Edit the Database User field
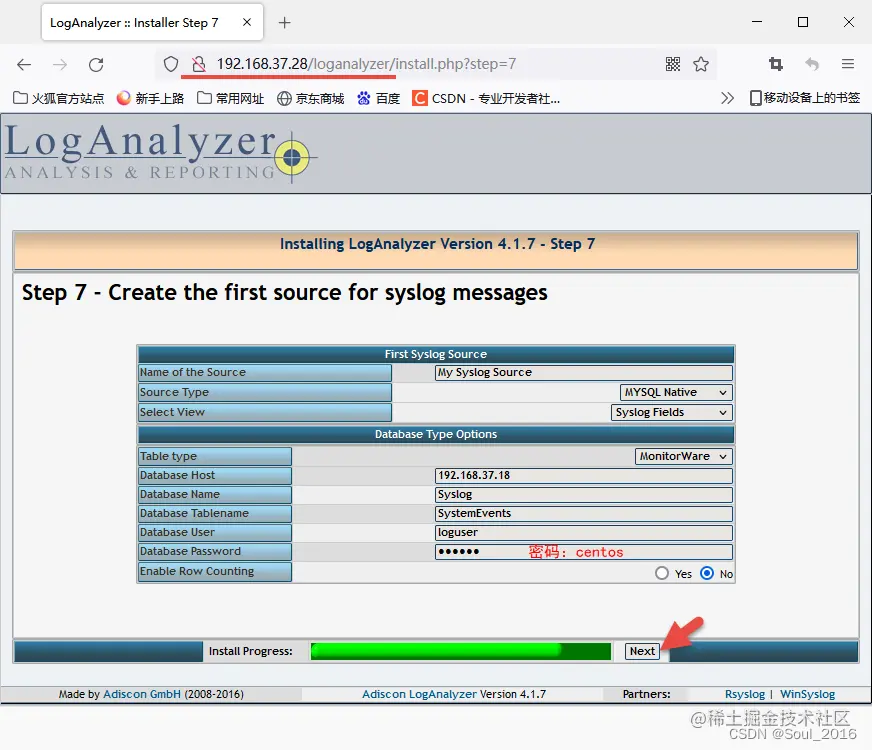Screen dimensions: 872x750 click(583, 533)
